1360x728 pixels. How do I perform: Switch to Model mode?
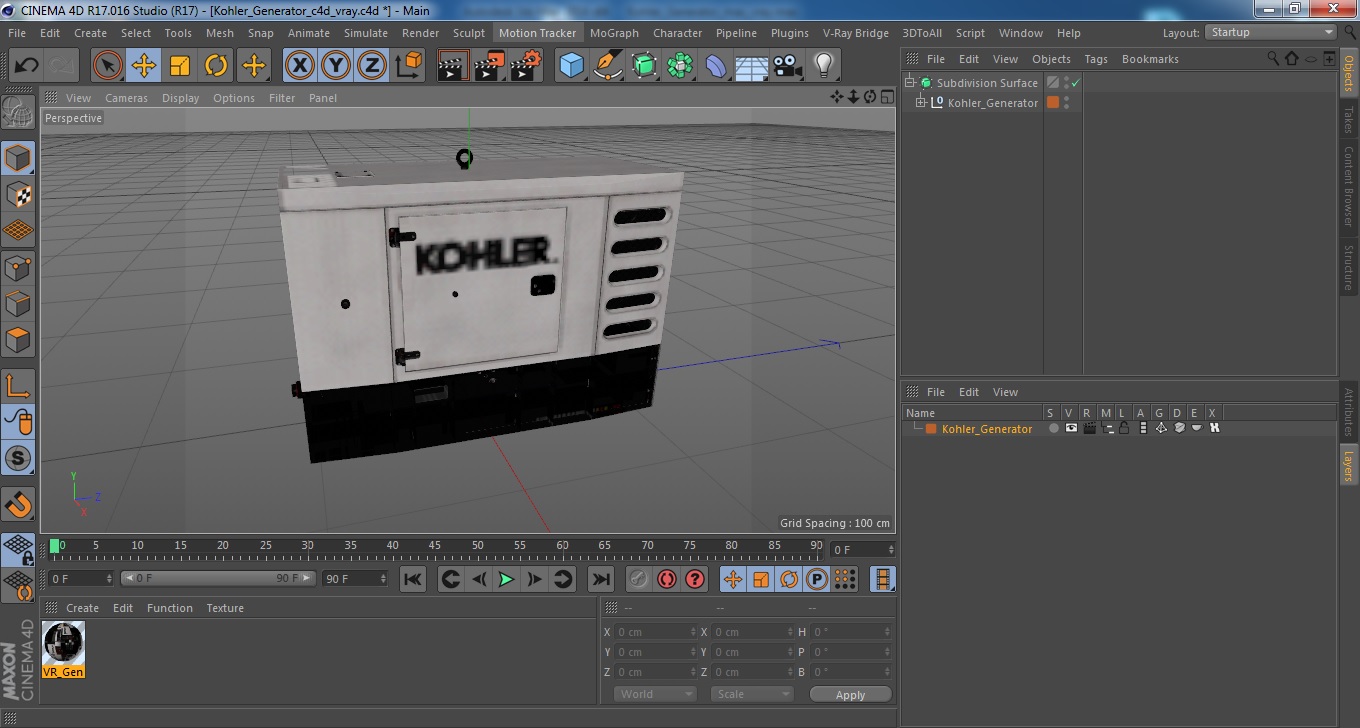coord(18,158)
